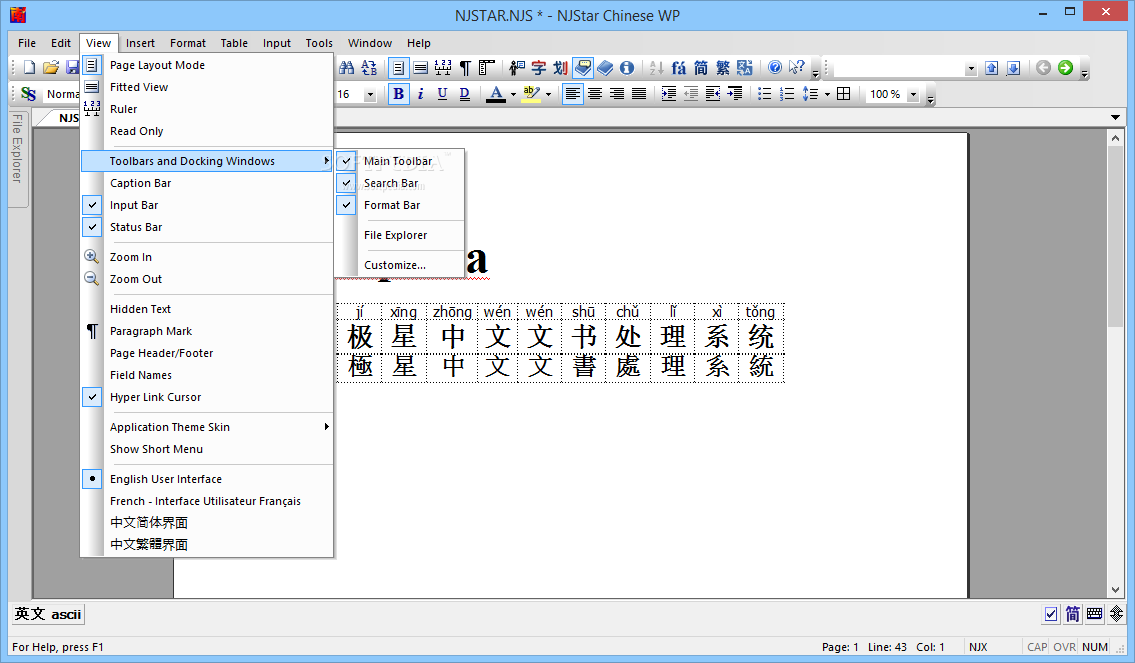Justify text using toolbar icon
The height and width of the screenshot is (663, 1135).
pos(638,94)
